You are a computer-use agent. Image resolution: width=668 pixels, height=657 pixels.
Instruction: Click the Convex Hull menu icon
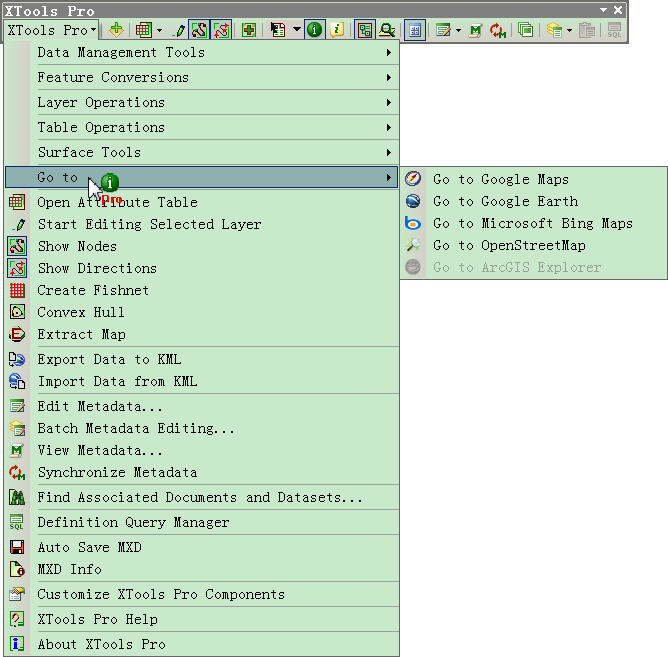click(17, 312)
